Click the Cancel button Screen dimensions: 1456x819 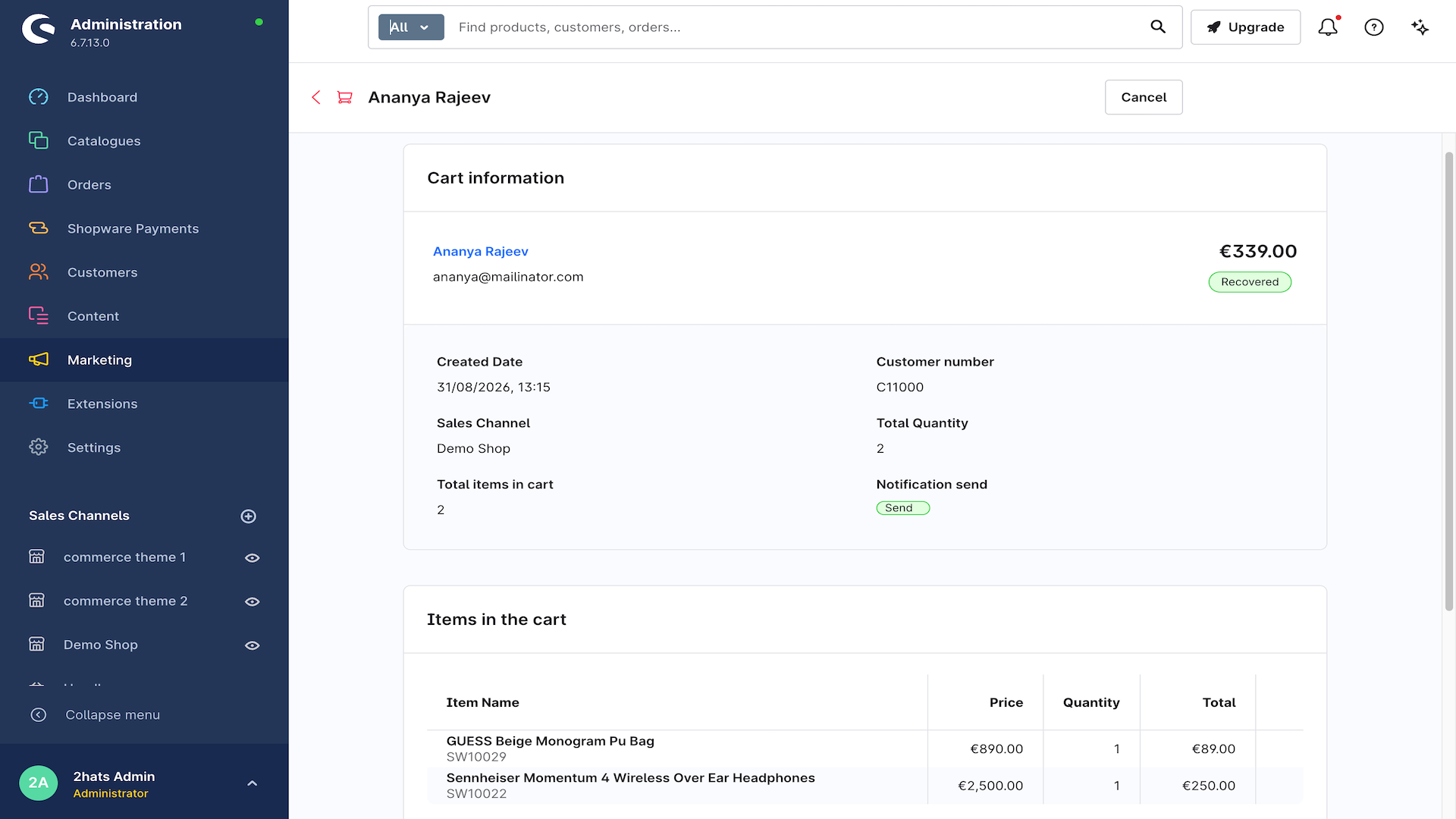pos(1144,97)
